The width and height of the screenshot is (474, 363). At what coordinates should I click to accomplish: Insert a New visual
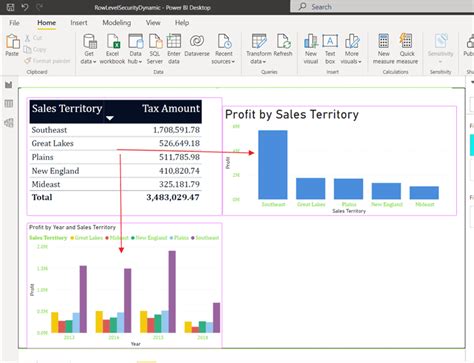pos(311,49)
